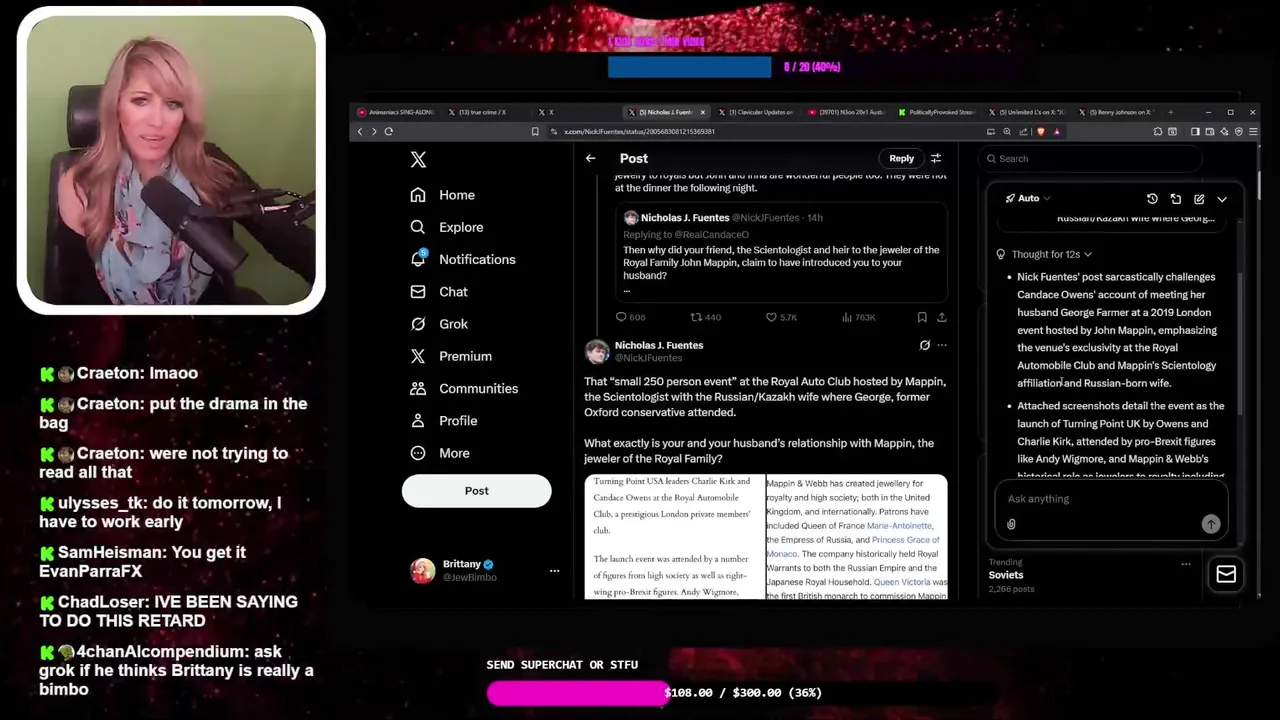Open the Soviets trending topic
Screen dimensions: 1280x720
(1006, 575)
